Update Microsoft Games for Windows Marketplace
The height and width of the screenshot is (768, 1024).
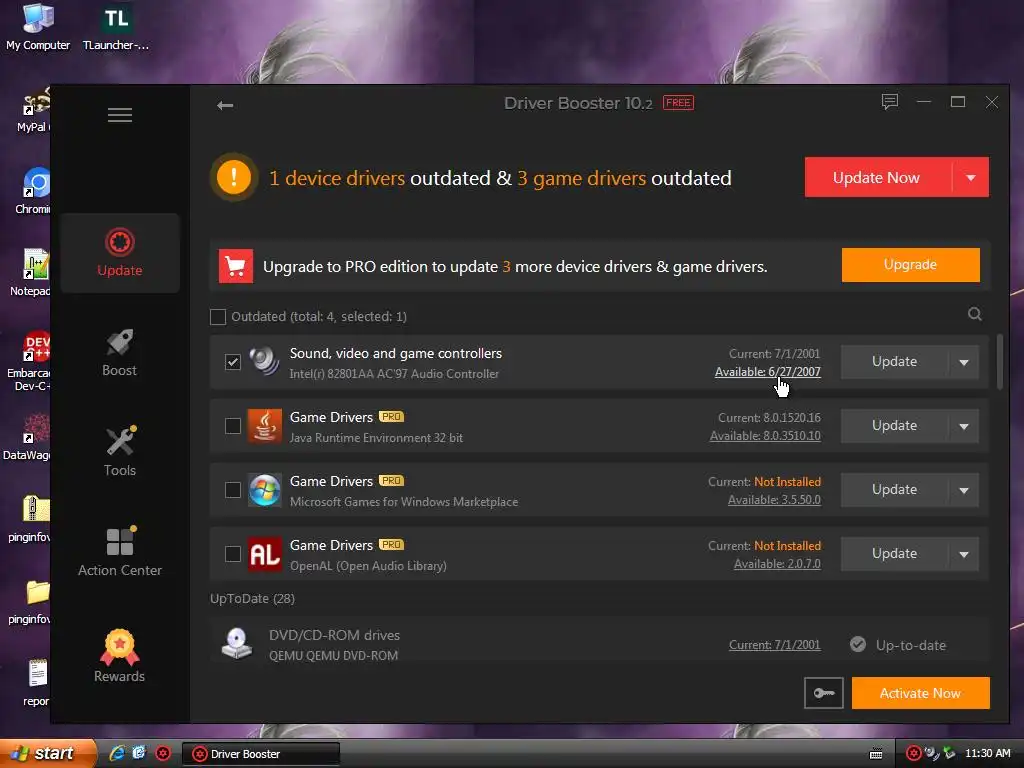coord(894,490)
